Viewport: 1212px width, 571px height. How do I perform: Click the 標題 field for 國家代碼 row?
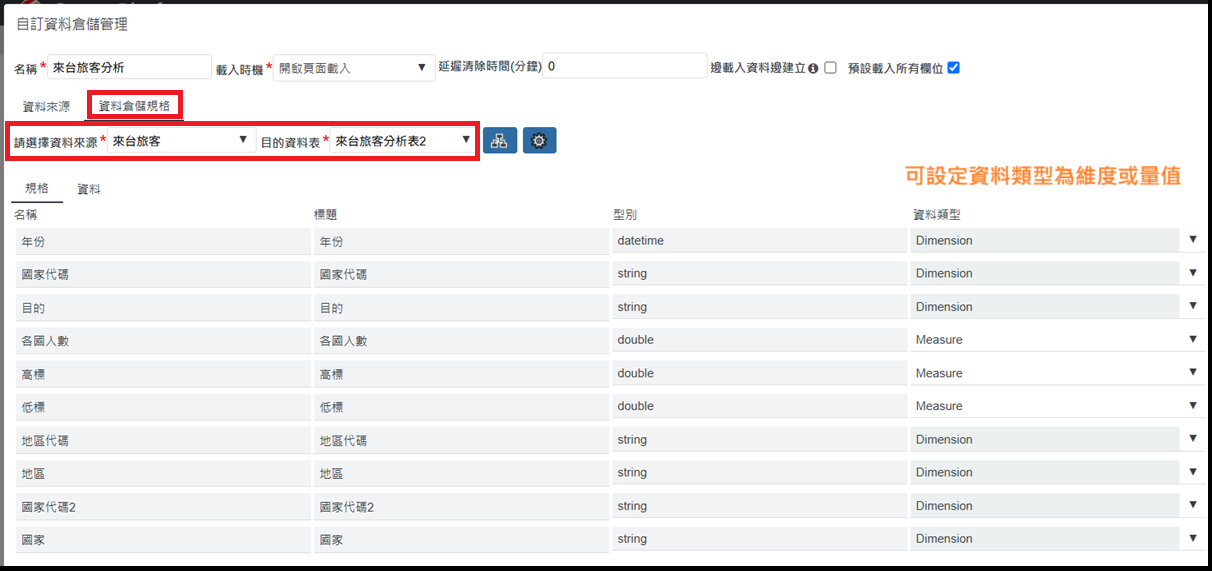coord(460,274)
